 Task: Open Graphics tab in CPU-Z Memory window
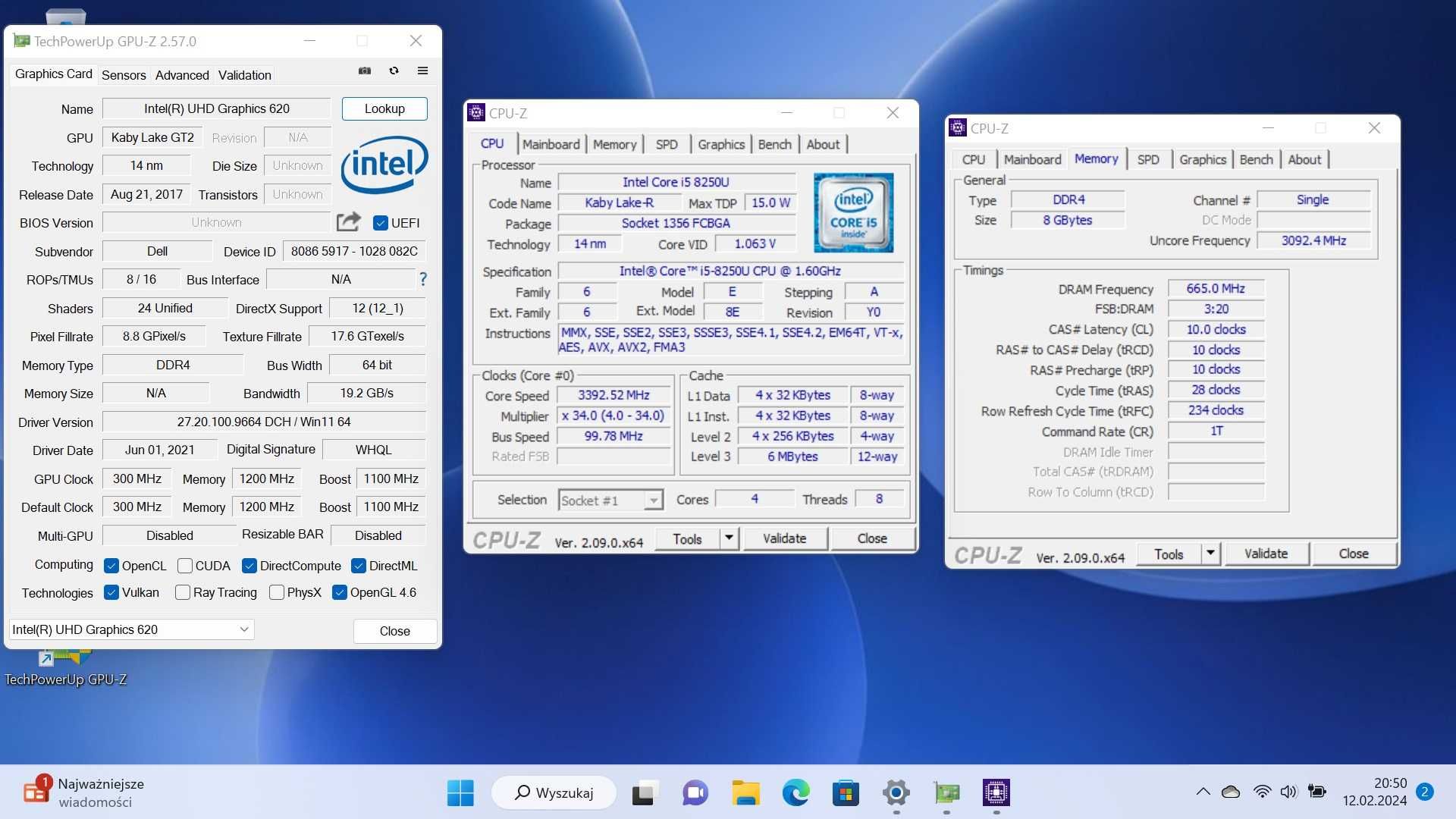1203,159
